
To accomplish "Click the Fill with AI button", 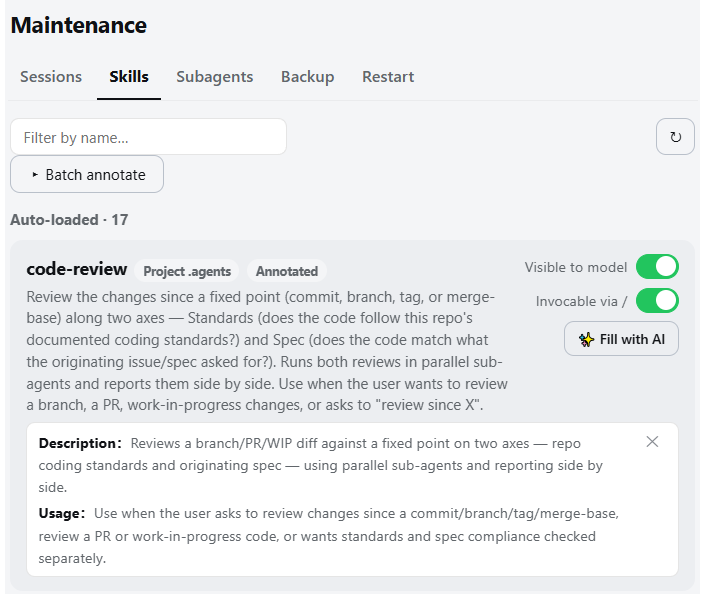I will point(621,339).
